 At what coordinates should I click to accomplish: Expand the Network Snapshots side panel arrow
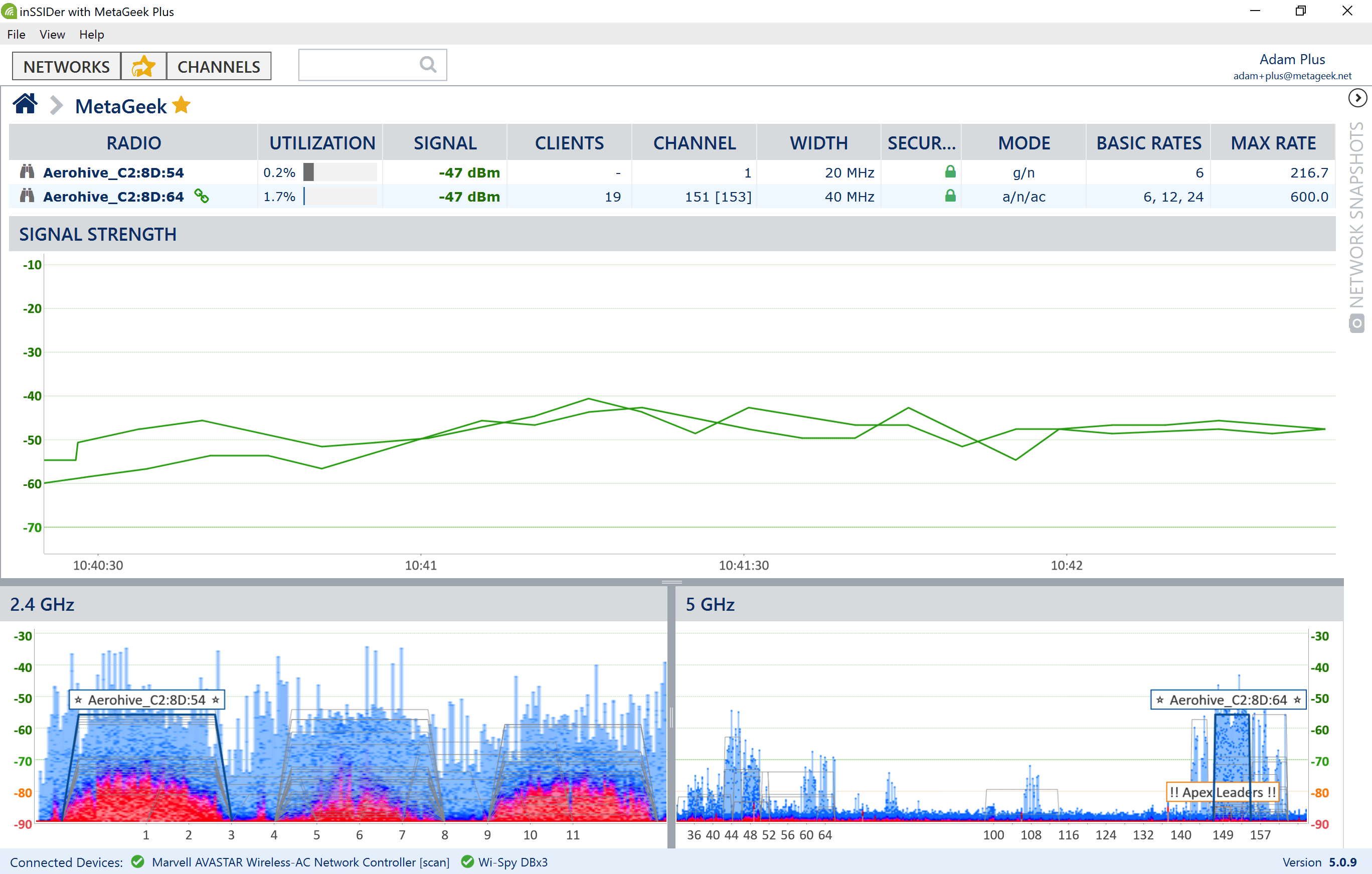1357,98
